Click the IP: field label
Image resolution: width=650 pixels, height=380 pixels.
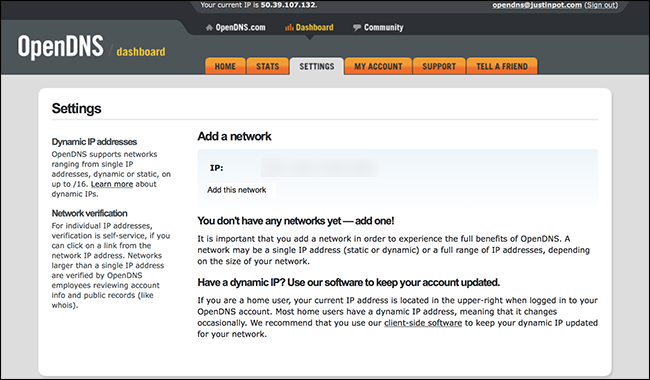pos(216,168)
